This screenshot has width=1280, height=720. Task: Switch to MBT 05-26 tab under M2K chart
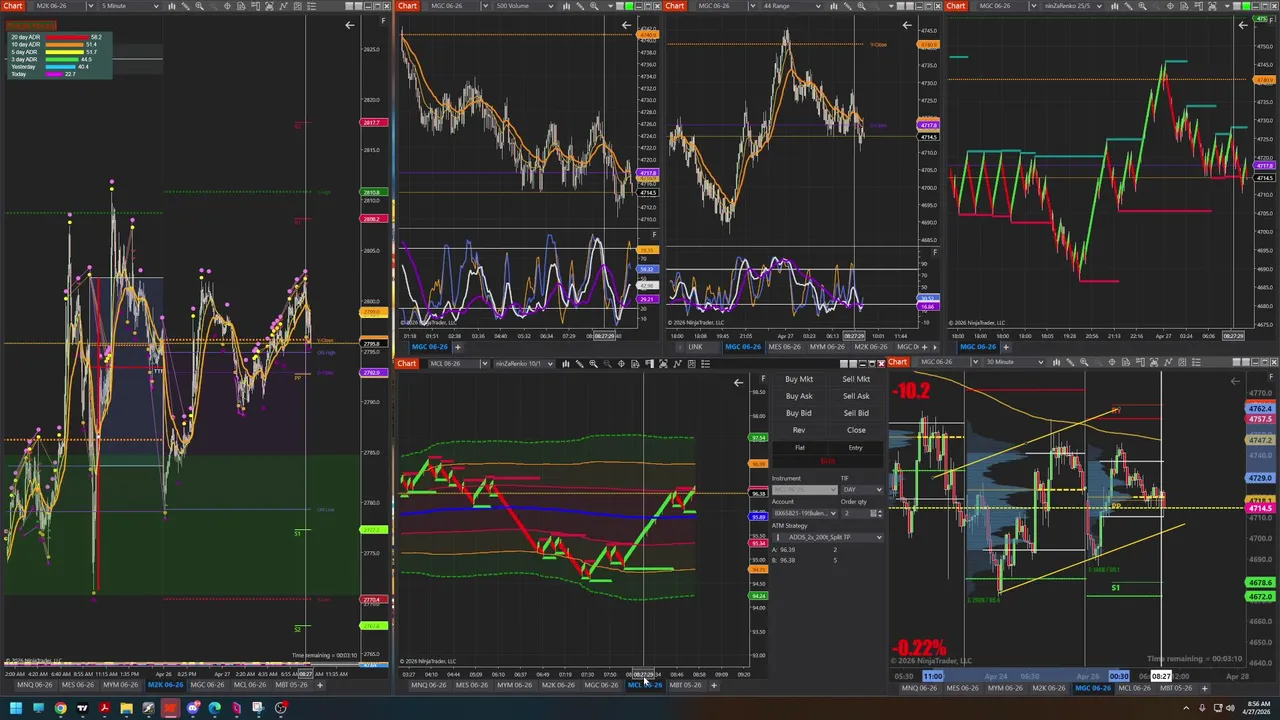[x=291, y=685]
